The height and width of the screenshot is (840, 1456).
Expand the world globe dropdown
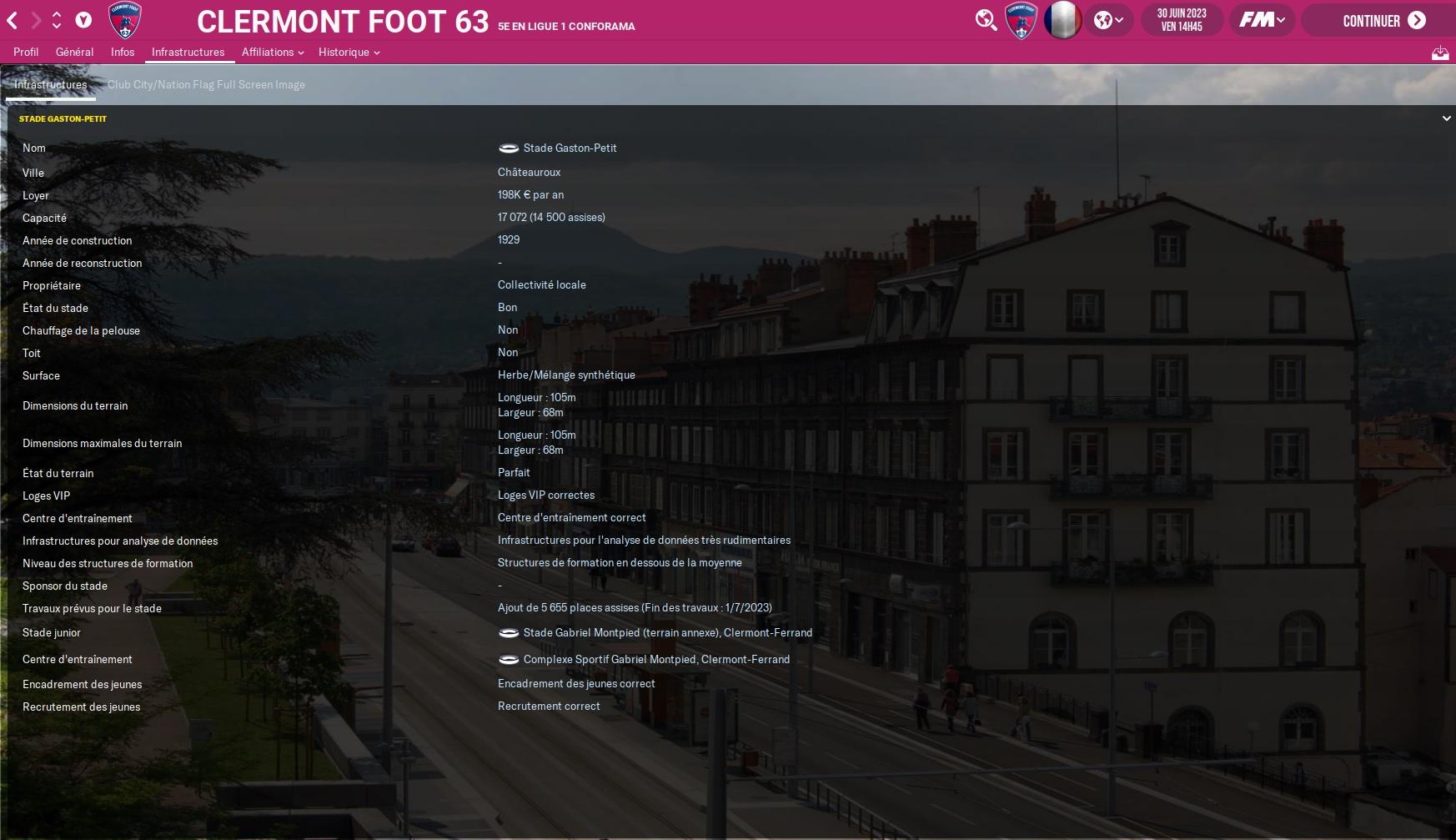[1108, 20]
